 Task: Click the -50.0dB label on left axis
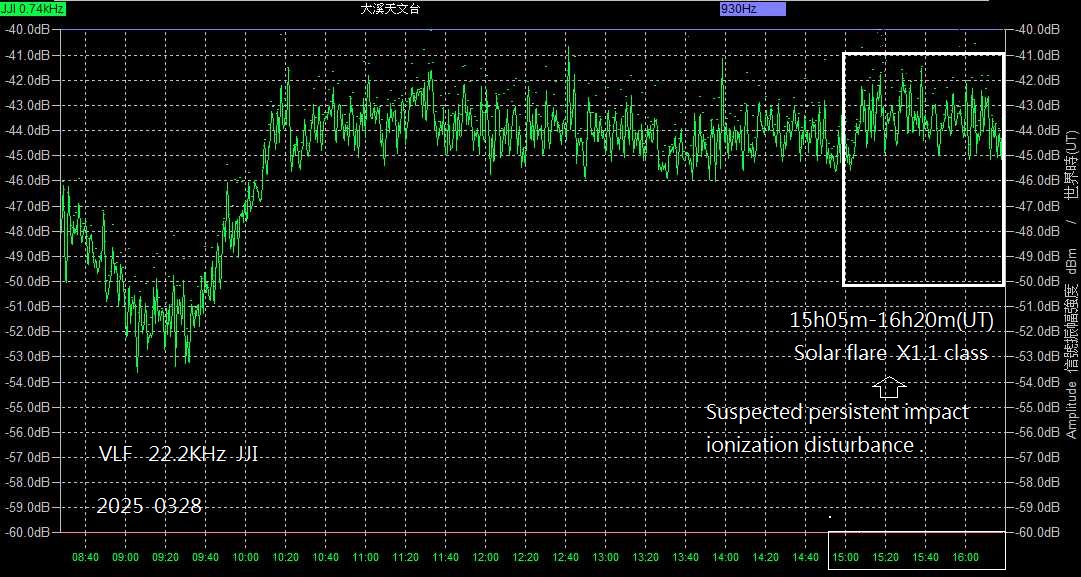28,281
